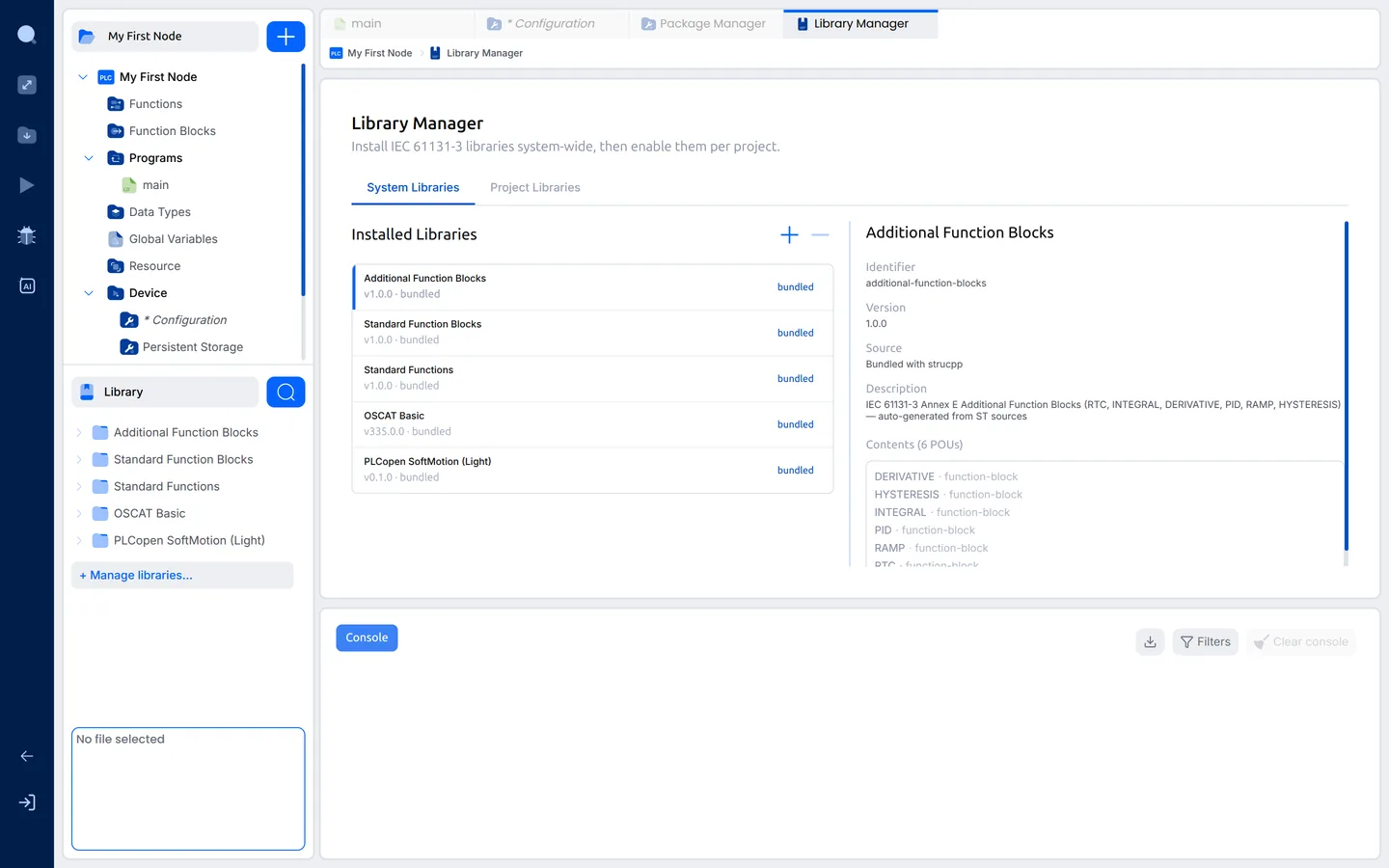
Task: Open Persistent Storage under Device
Action: [x=192, y=347]
